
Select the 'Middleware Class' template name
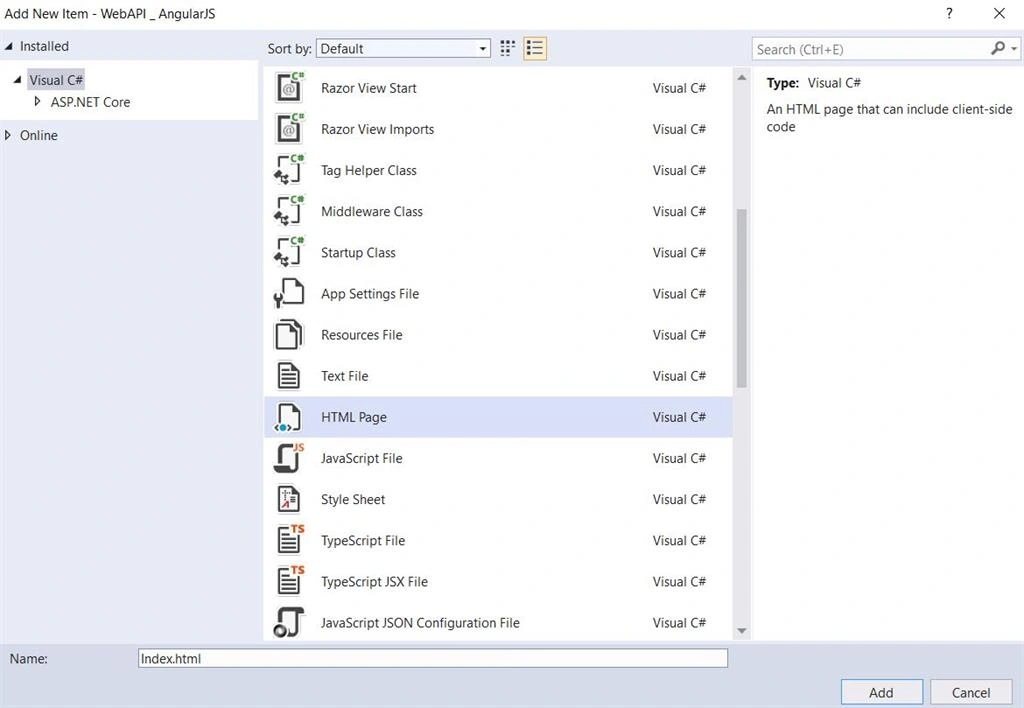pos(372,212)
